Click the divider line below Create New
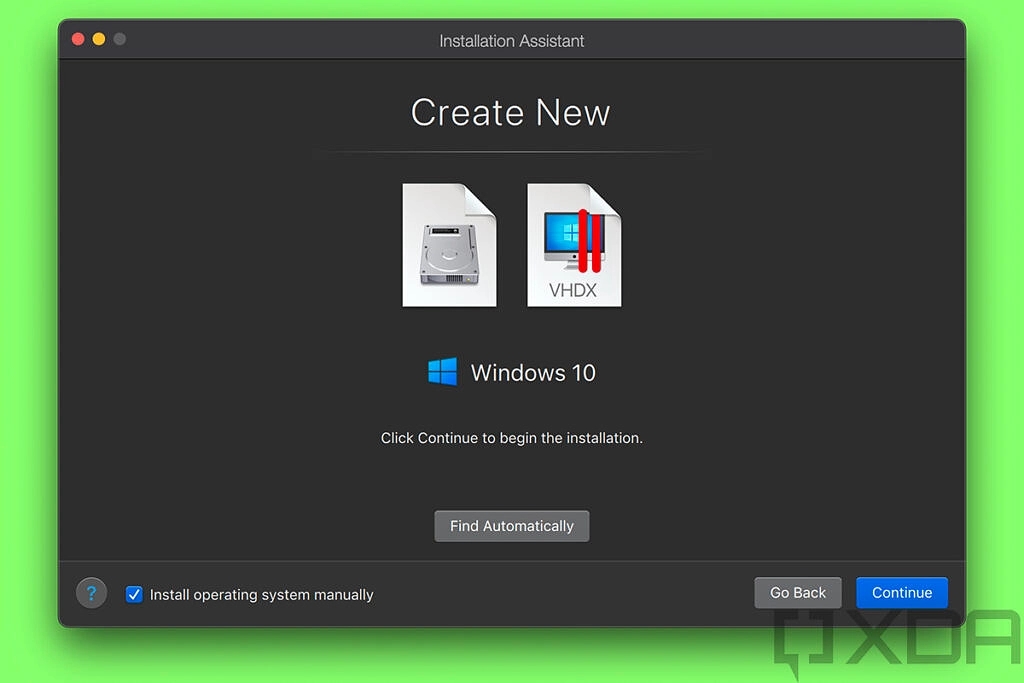 [511, 153]
